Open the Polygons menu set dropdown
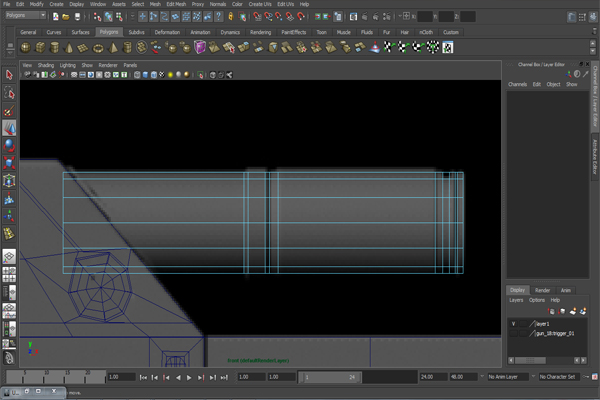 tap(26, 15)
